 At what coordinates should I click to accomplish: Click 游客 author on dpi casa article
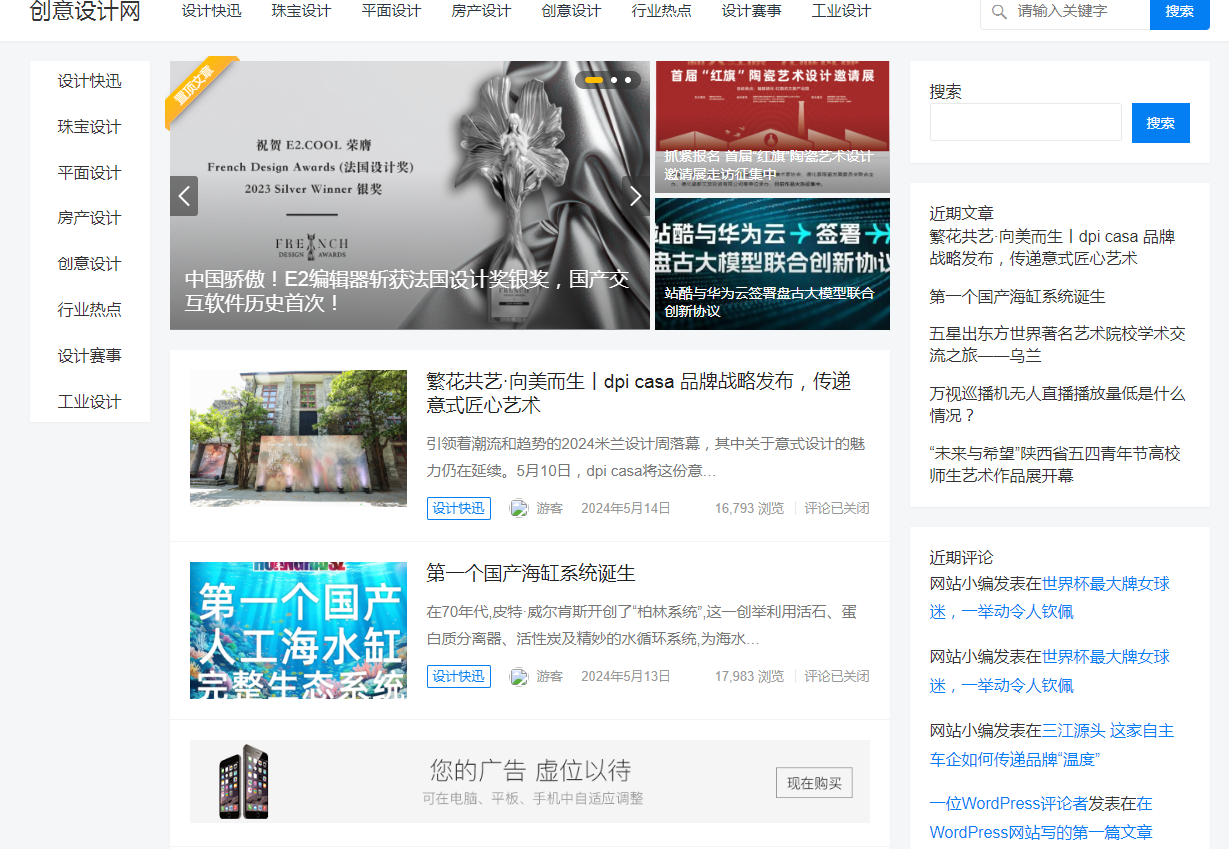tap(549, 508)
